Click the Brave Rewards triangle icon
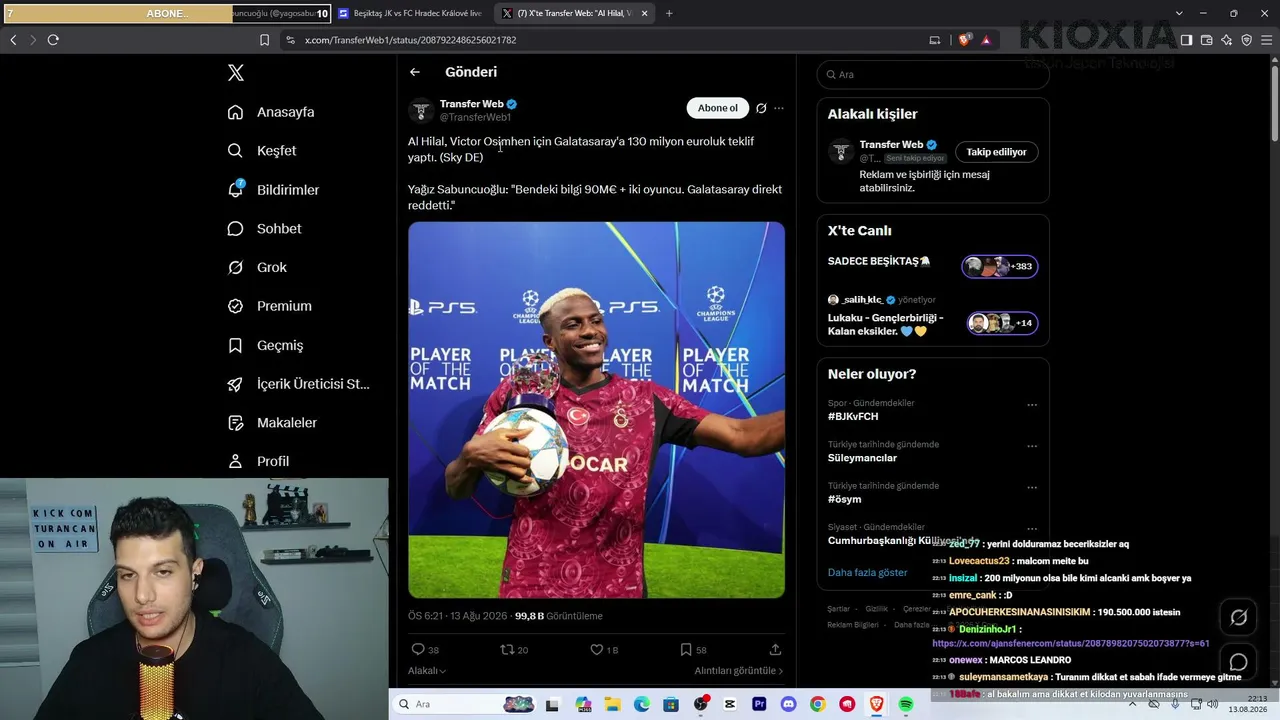The height and width of the screenshot is (720, 1280). point(986,40)
